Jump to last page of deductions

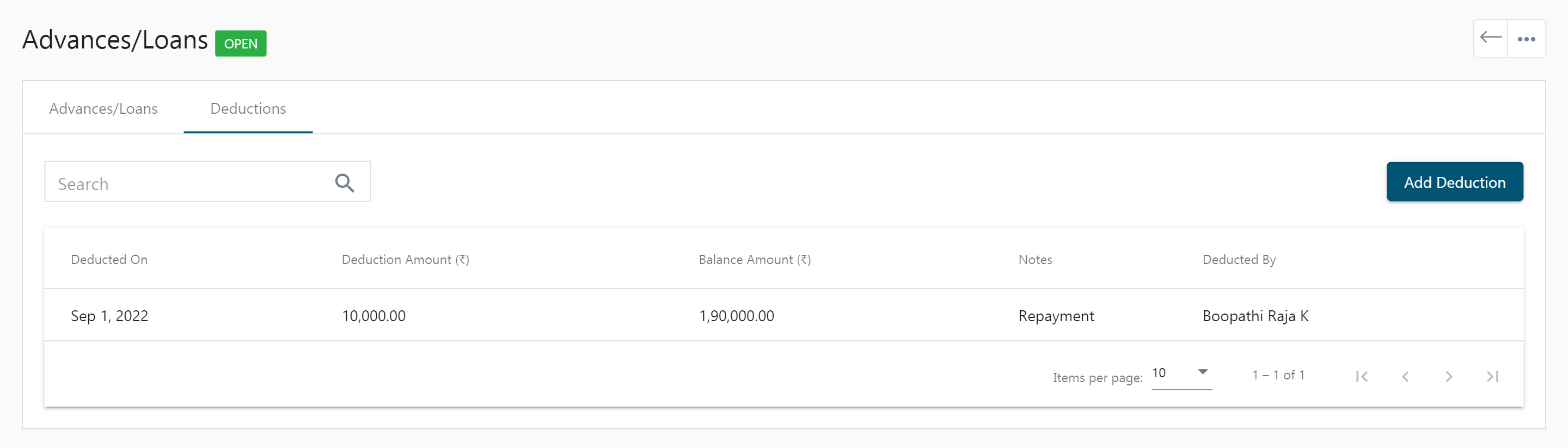click(1492, 377)
